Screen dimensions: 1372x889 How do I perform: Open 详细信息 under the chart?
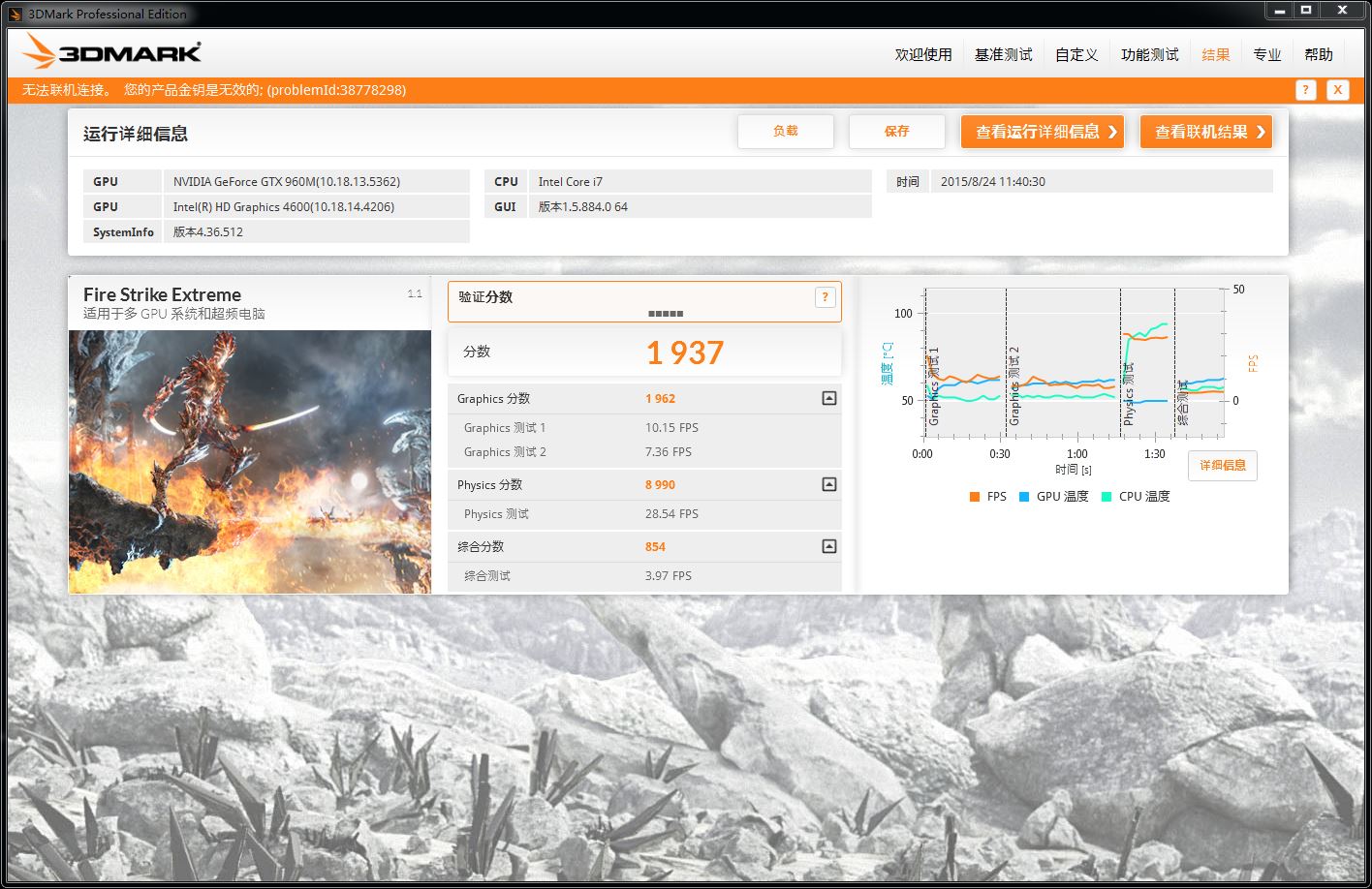point(1223,466)
